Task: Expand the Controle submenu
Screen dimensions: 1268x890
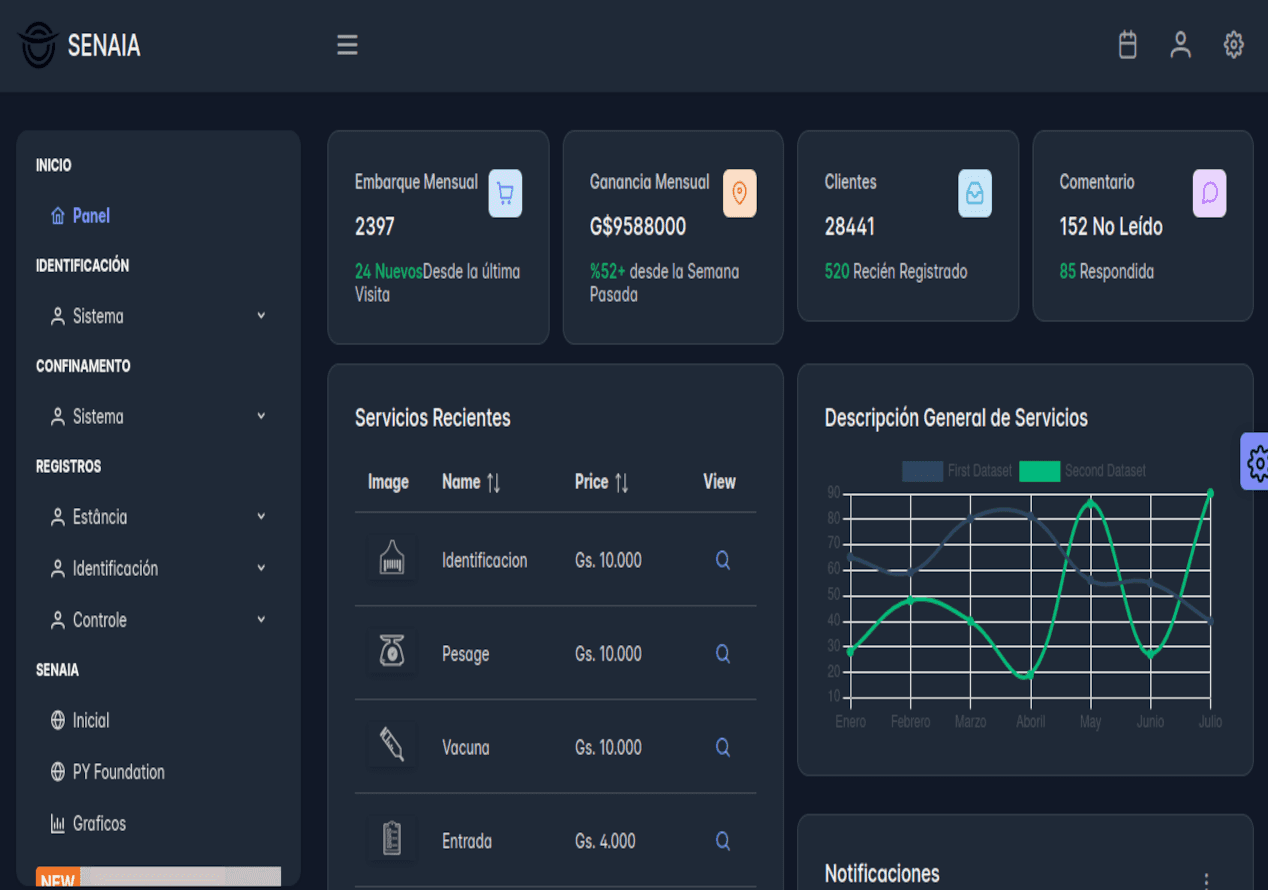Action: pos(155,620)
